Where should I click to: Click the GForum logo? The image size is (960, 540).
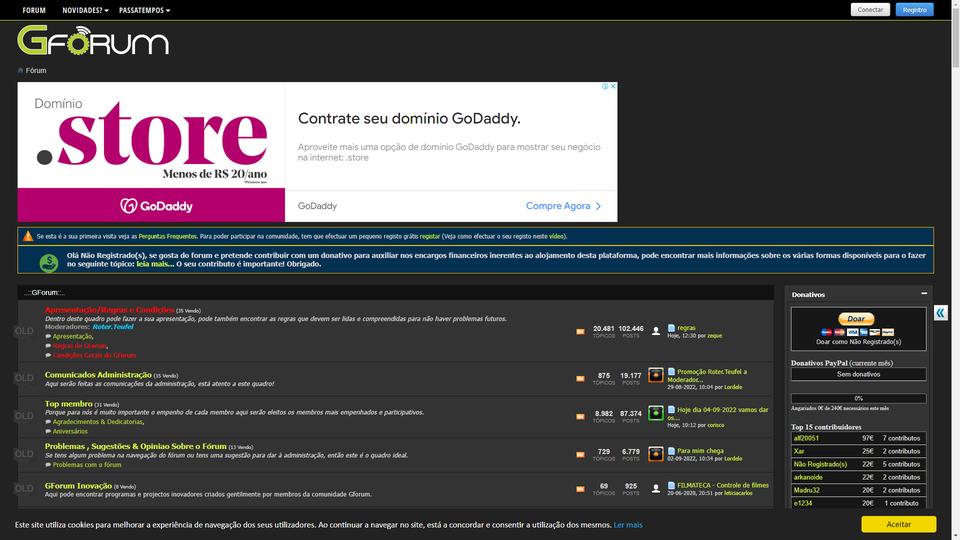click(93, 40)
